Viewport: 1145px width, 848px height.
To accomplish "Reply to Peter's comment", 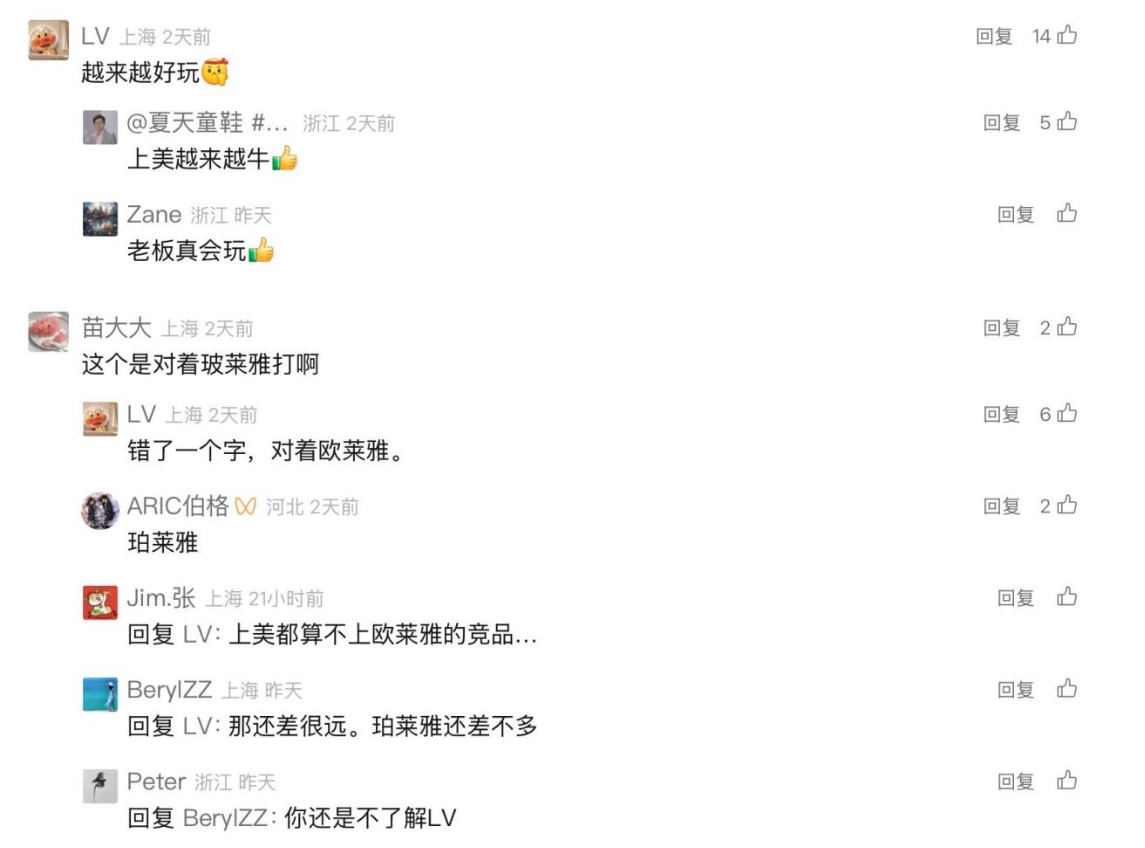I will click(1016, 782).
